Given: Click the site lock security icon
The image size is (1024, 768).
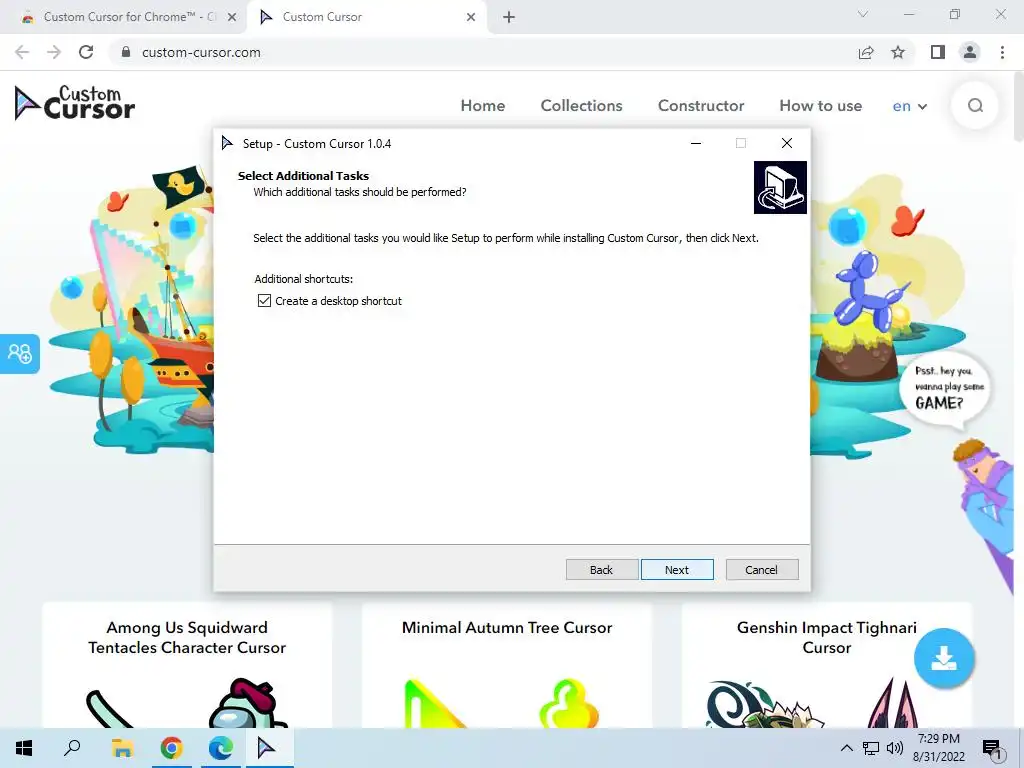Looking at the screenshot, I should click(x=127, y=52).
